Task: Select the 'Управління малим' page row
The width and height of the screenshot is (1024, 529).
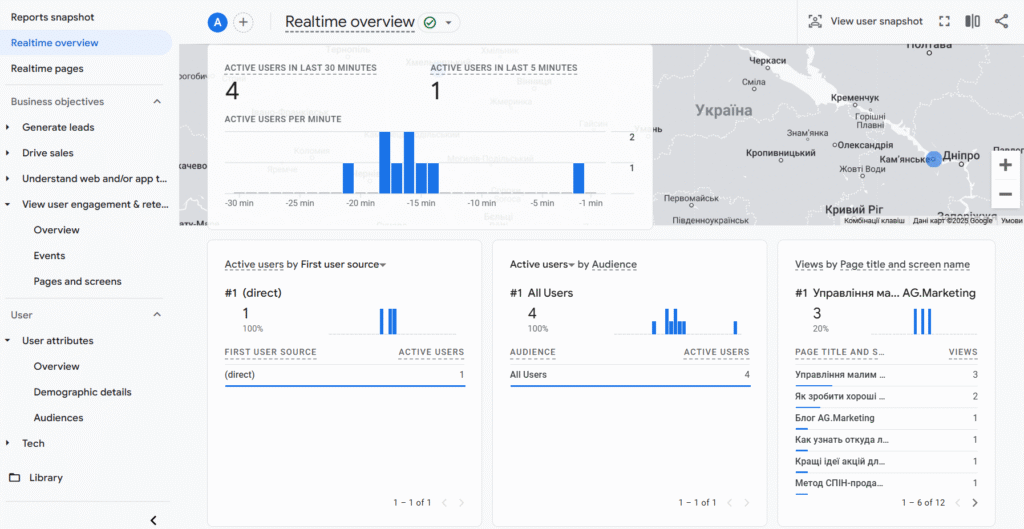Action: [886, 375]
